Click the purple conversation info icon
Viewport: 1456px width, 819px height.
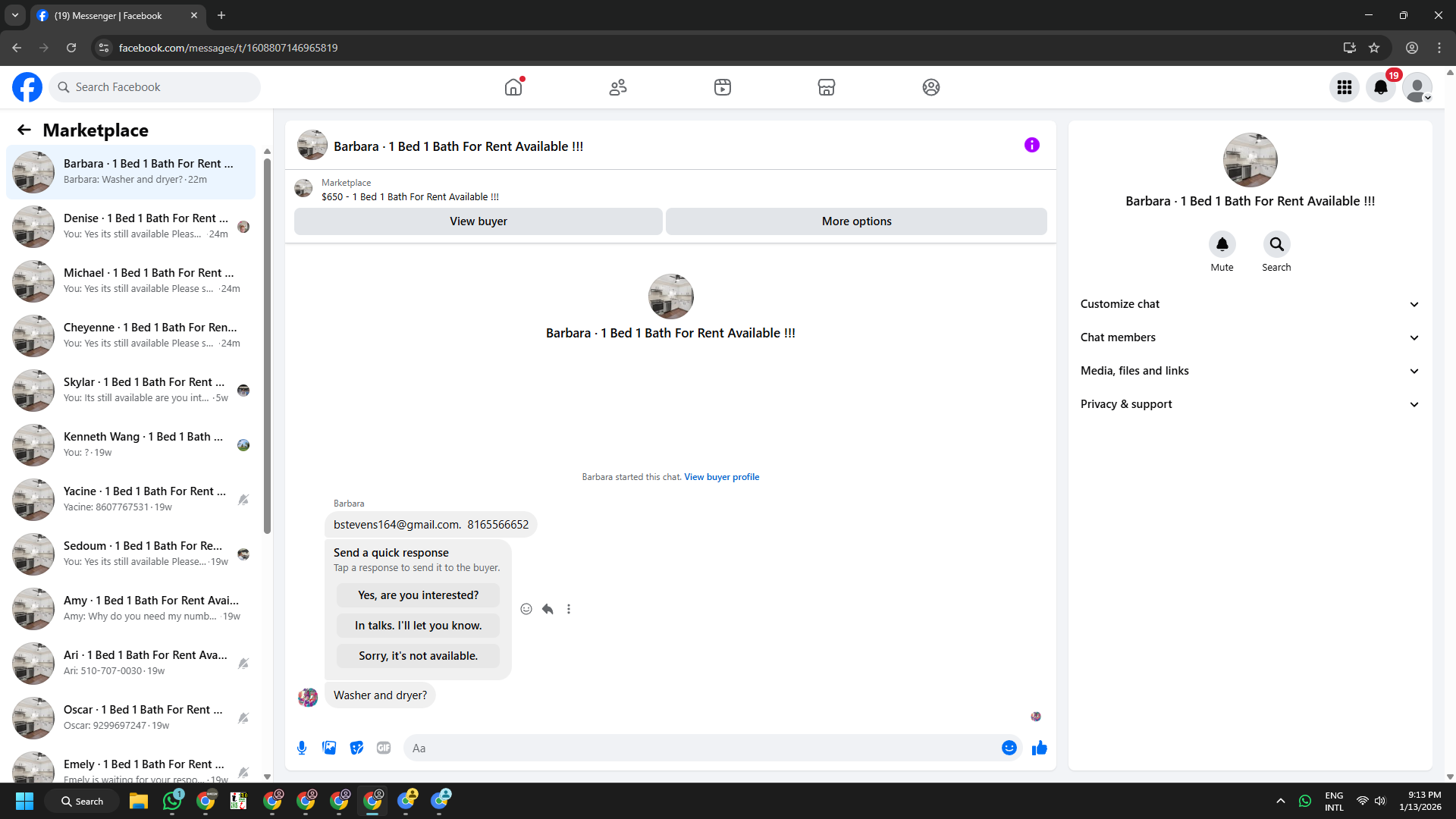[x=1031, y=145]
